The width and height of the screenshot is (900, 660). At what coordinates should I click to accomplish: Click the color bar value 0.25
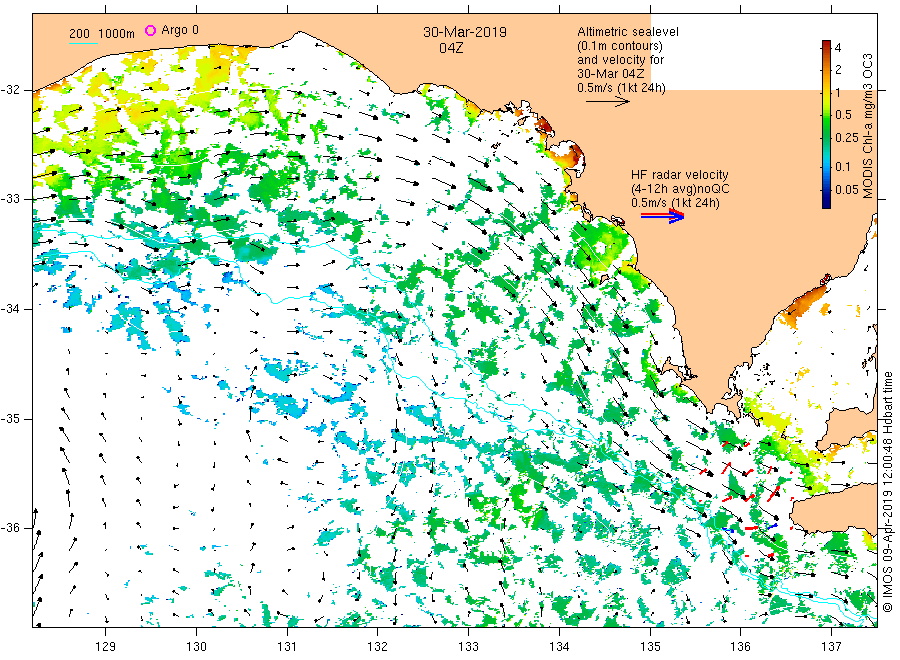pyautogui.click(x=847, y=138)
